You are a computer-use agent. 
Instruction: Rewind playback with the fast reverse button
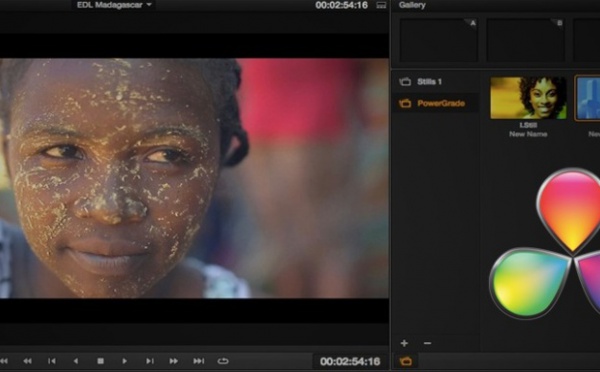click(x=28, y=361)
